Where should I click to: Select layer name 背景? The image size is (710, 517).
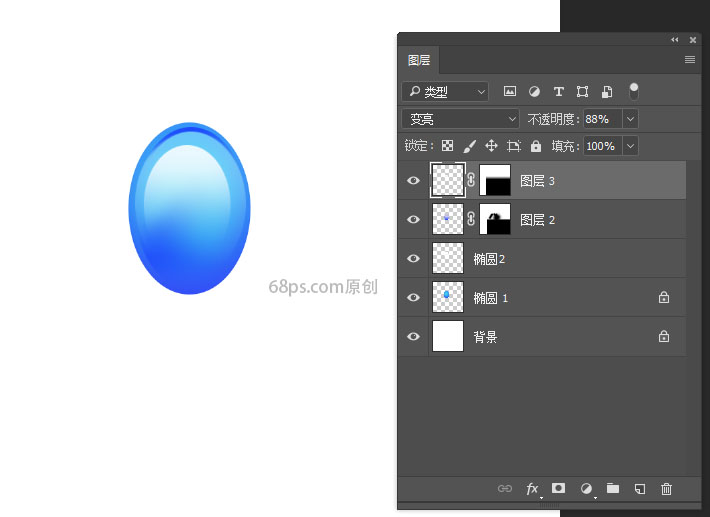pyautogui.click(x=485, y=337)
